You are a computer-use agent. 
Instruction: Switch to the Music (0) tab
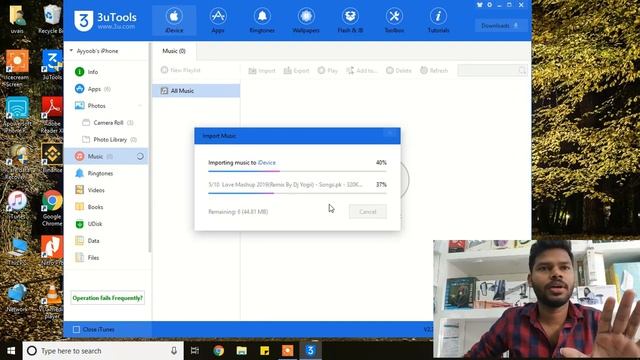pos(174,51)
